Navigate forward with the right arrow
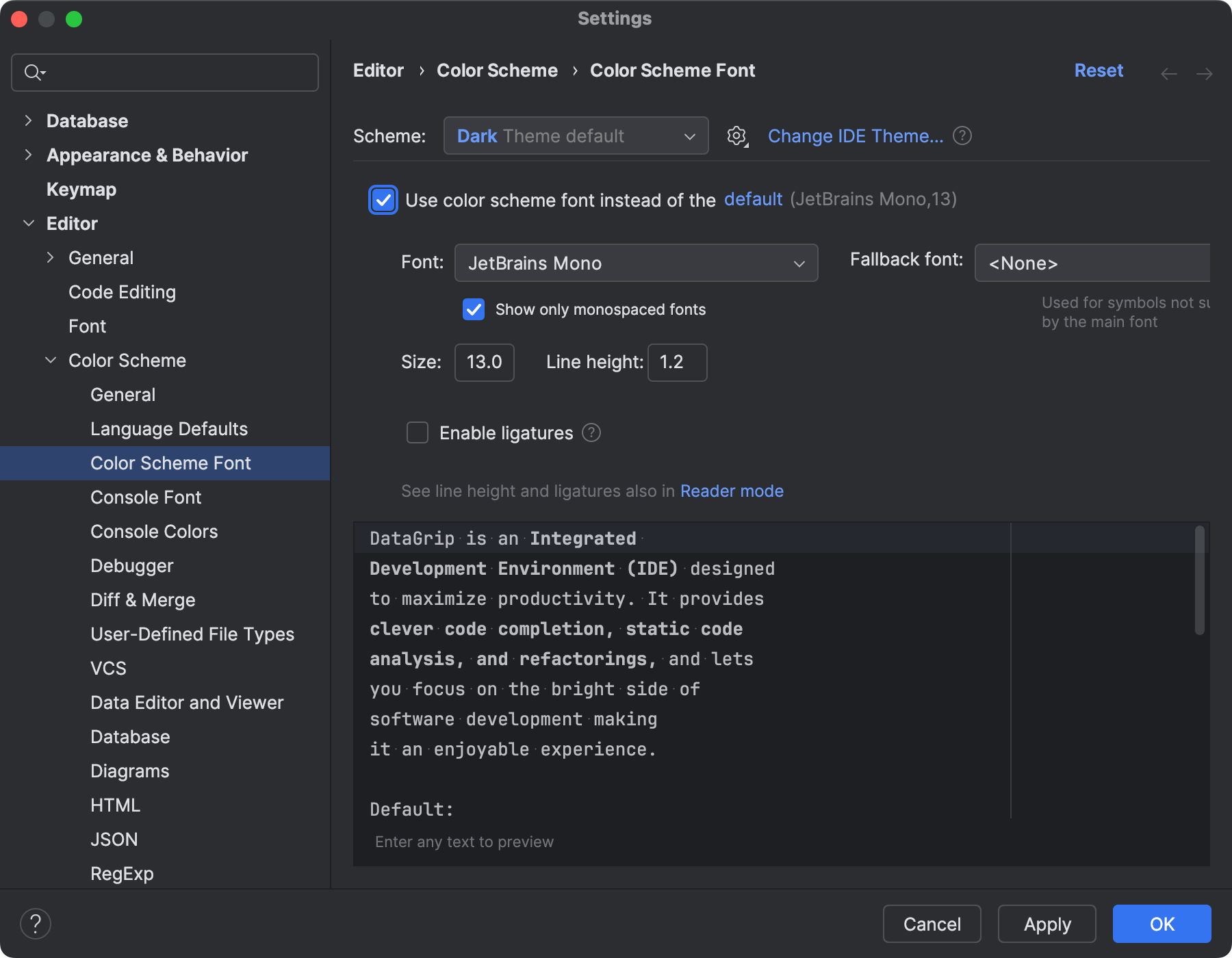Screen dimensions: 1232x958 pos(1205,73)
